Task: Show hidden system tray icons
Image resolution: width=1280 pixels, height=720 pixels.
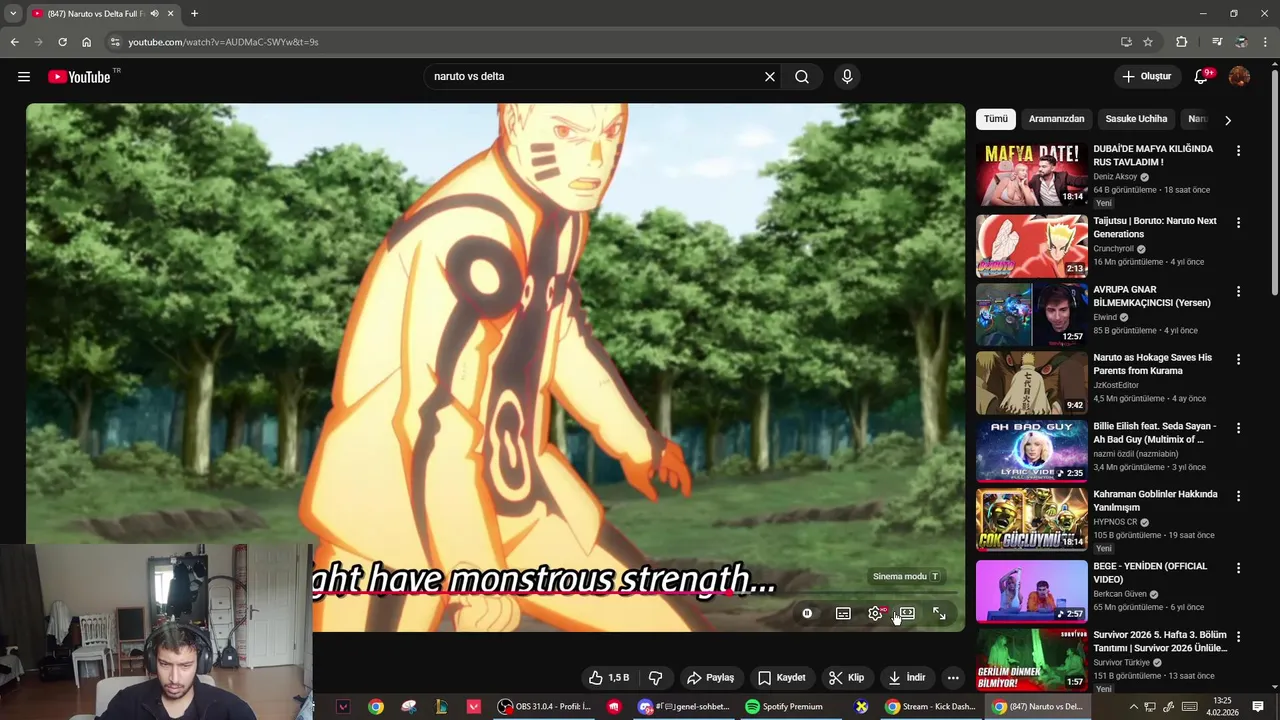Action: [x=1133, y=707]
